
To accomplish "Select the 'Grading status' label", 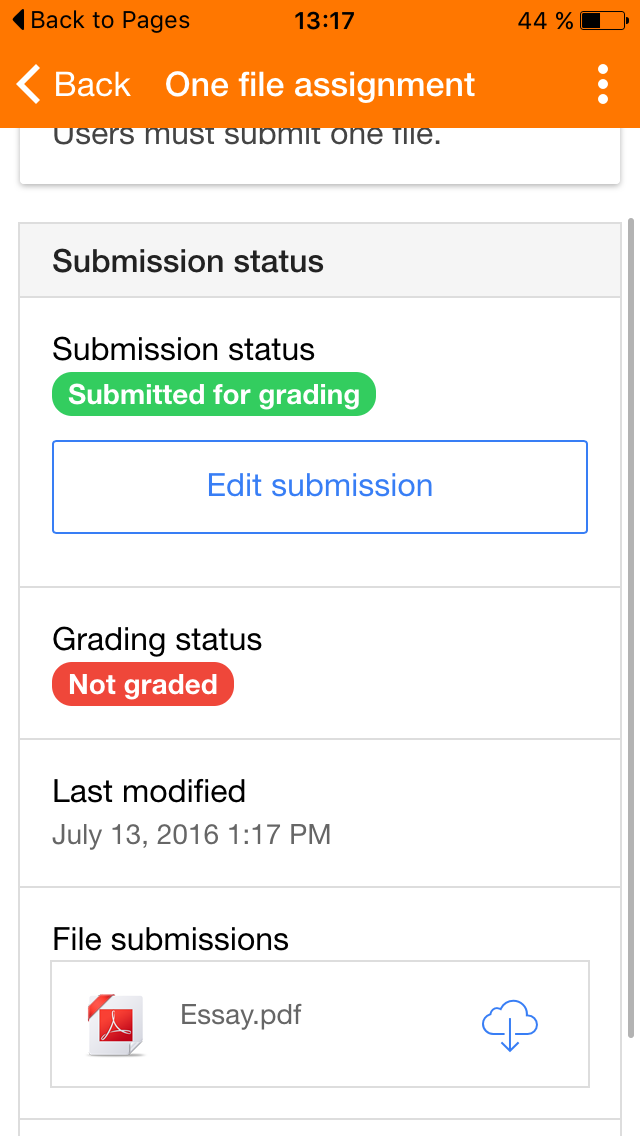I will point(157,640).
